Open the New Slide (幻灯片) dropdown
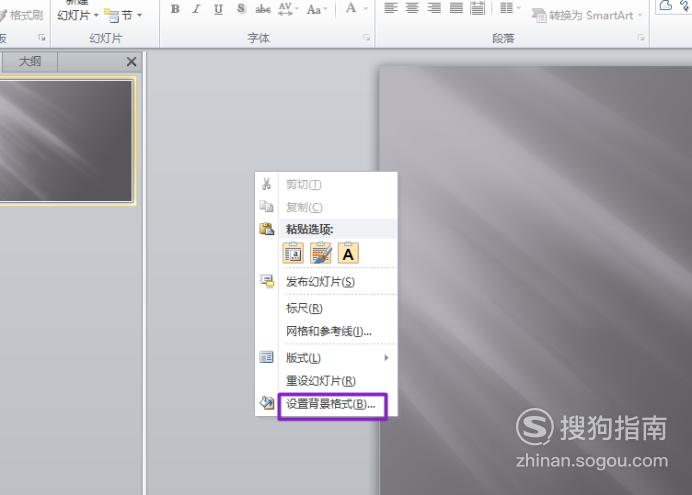 (x=78, y=15)
